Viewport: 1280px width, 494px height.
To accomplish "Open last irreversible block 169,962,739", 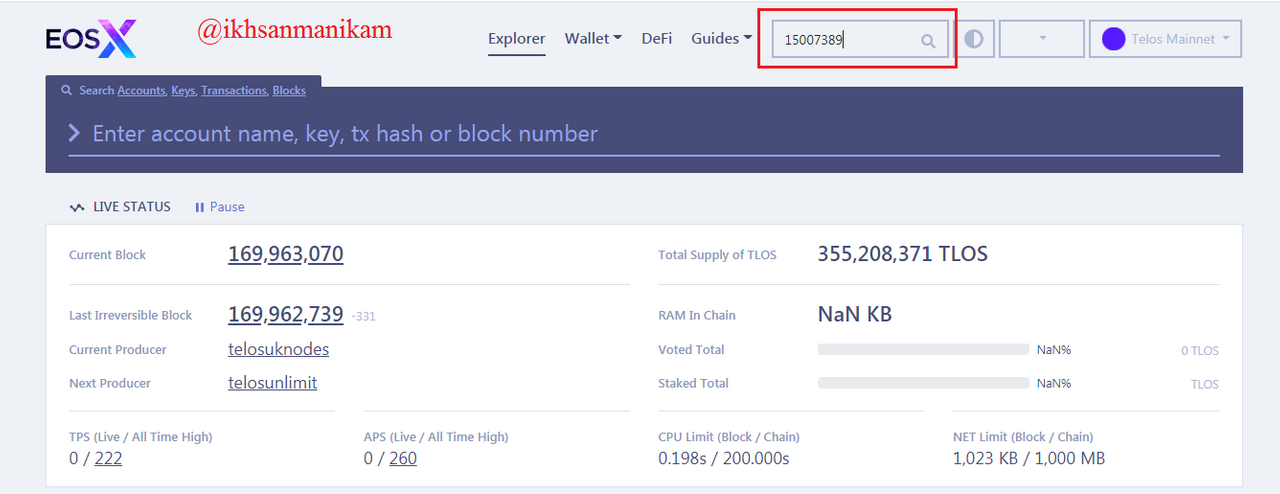I will (x=286, y=314).
